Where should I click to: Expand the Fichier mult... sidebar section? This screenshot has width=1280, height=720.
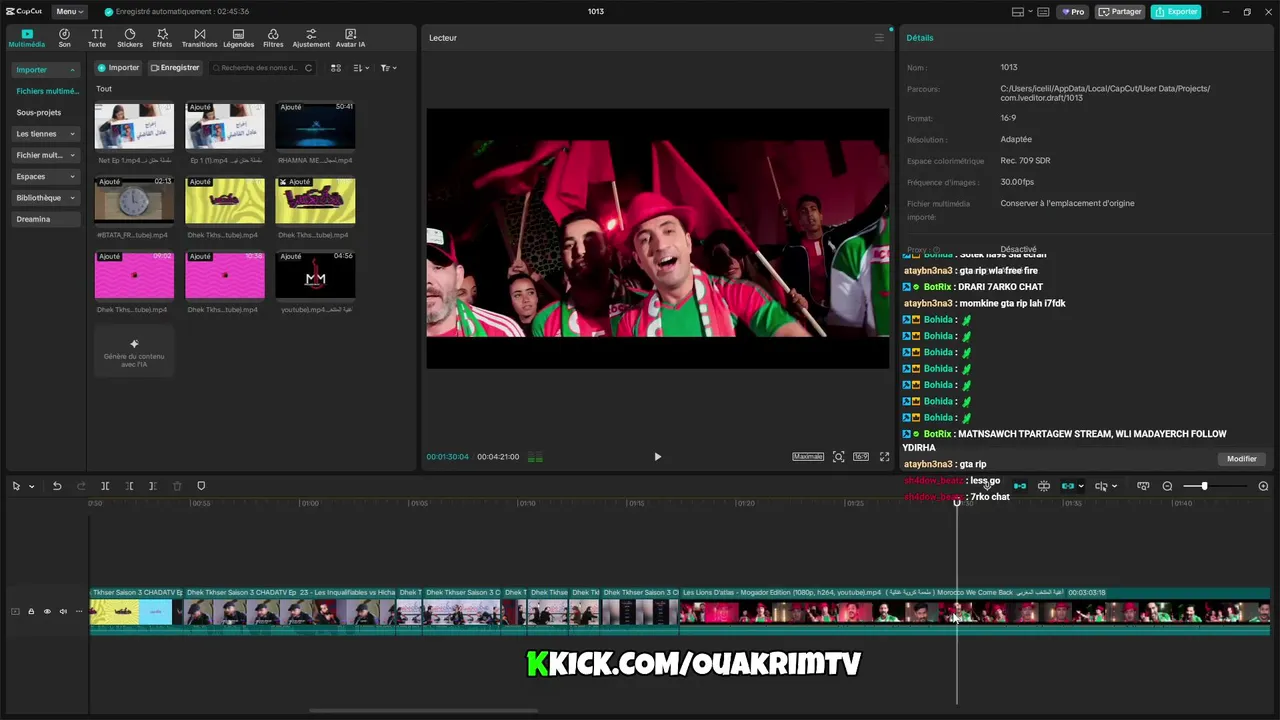click(46, 155)
